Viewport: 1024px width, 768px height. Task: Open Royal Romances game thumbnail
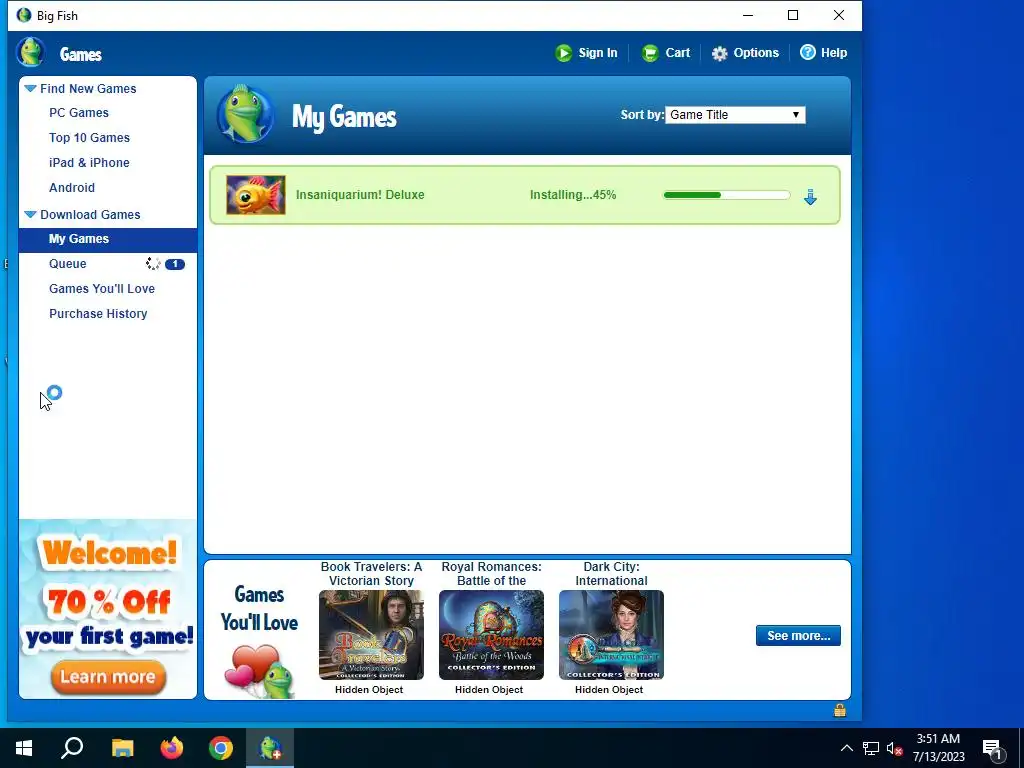pyautogui.click(x=491, y=635)
